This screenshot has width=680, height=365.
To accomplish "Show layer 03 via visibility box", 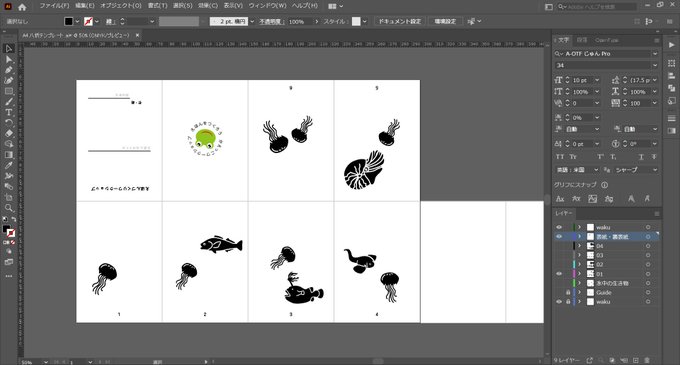I will coord(559,255).
